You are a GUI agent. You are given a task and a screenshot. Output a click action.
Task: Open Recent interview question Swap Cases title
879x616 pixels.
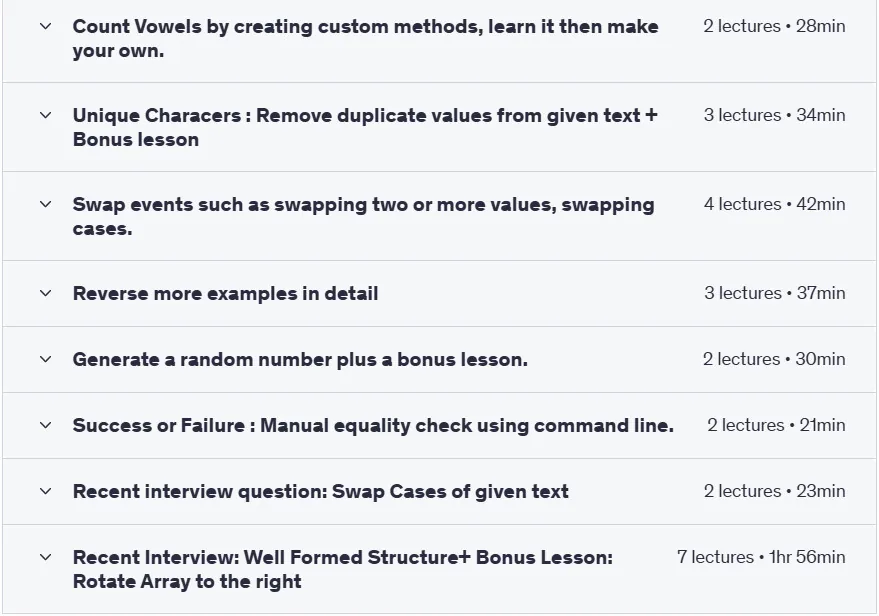click(321, 492)
